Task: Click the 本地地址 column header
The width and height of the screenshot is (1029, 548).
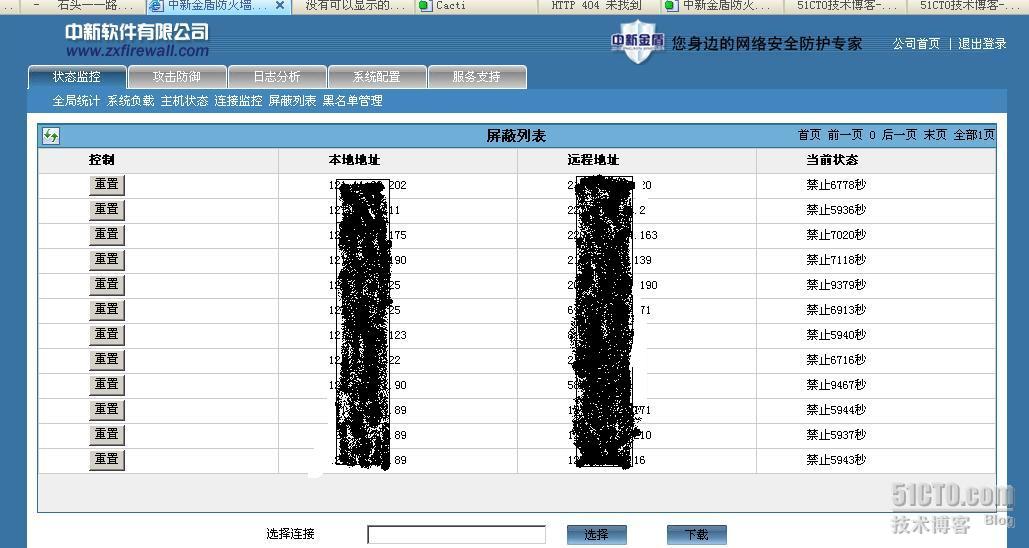Action: click(354, 159)
